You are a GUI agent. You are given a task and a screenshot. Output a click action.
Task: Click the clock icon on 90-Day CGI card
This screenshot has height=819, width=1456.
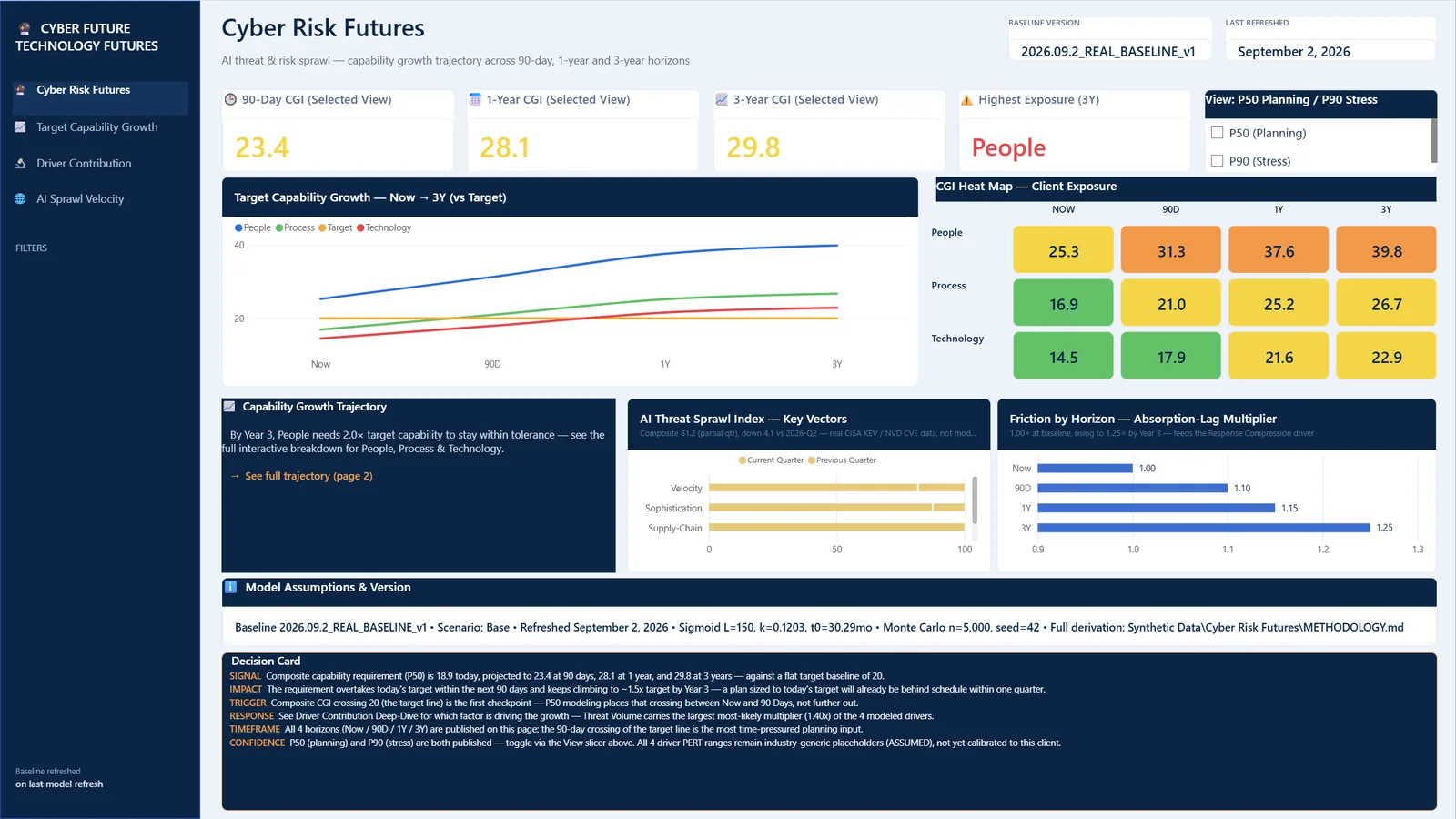pyautogui.click(x=231, y=100)
